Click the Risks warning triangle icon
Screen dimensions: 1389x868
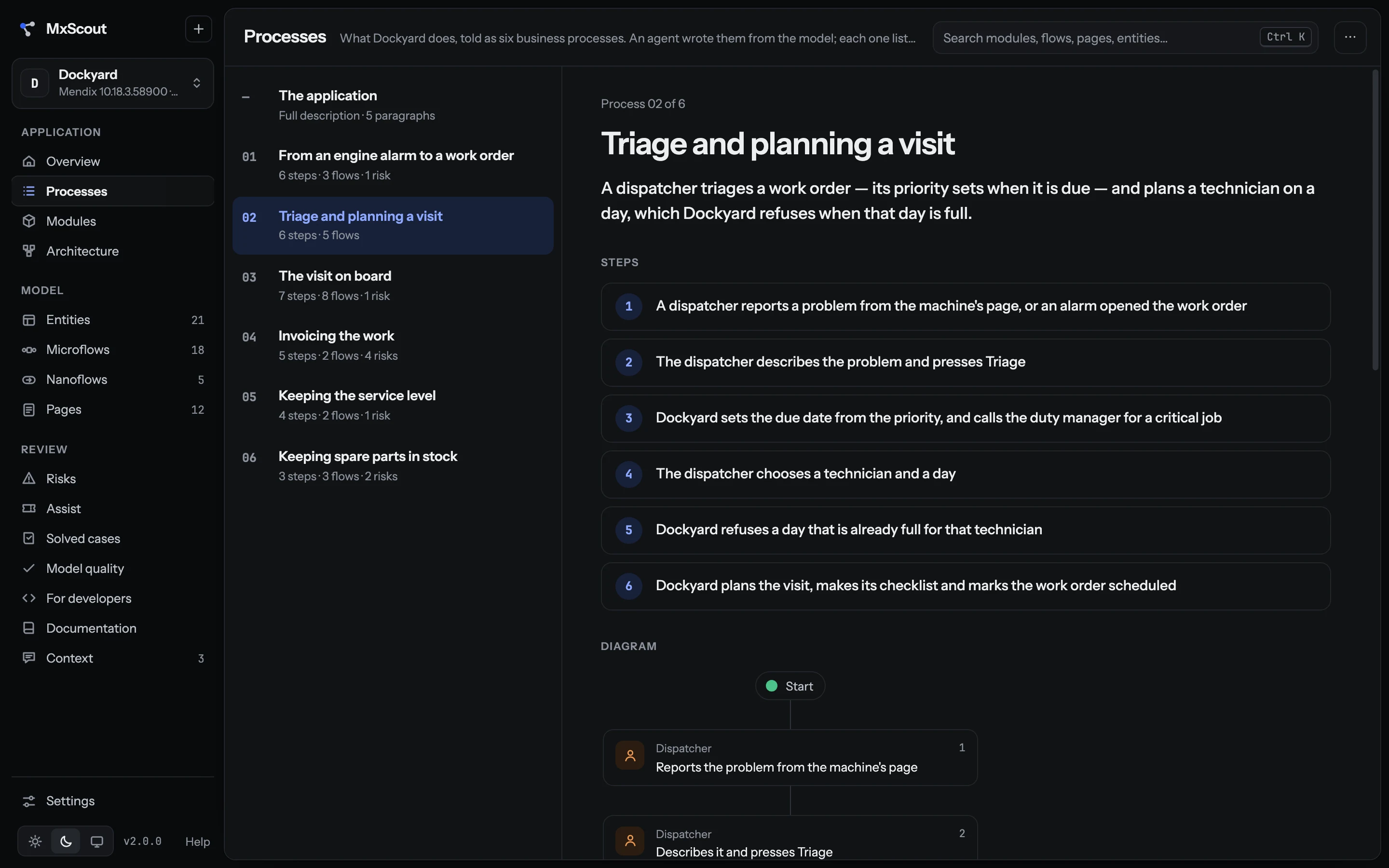click(29, 479)
